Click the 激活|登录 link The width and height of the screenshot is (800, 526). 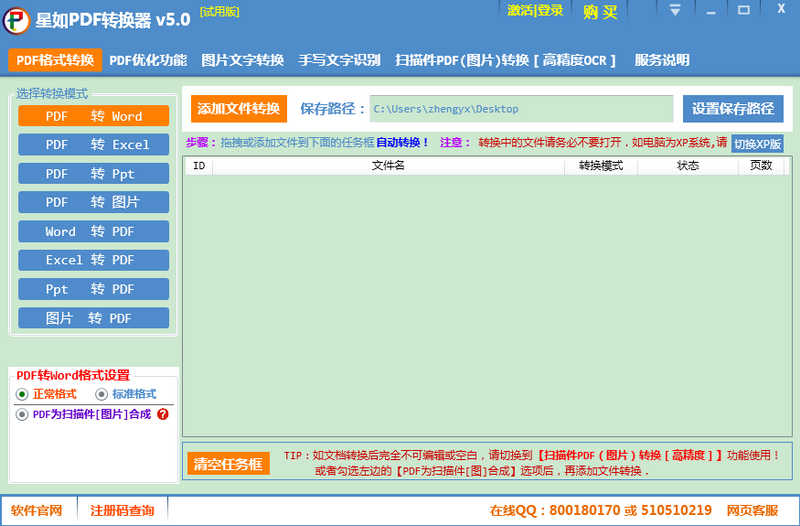click(x=535, y=10)
